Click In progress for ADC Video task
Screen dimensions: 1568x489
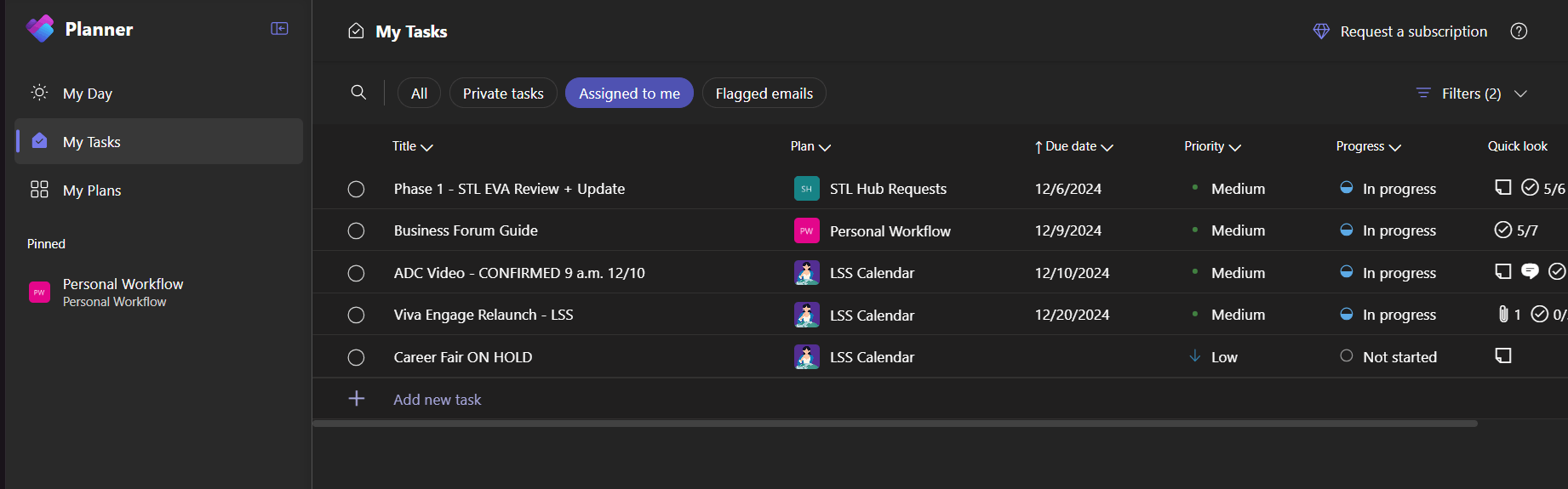[x=1399, y=273]
